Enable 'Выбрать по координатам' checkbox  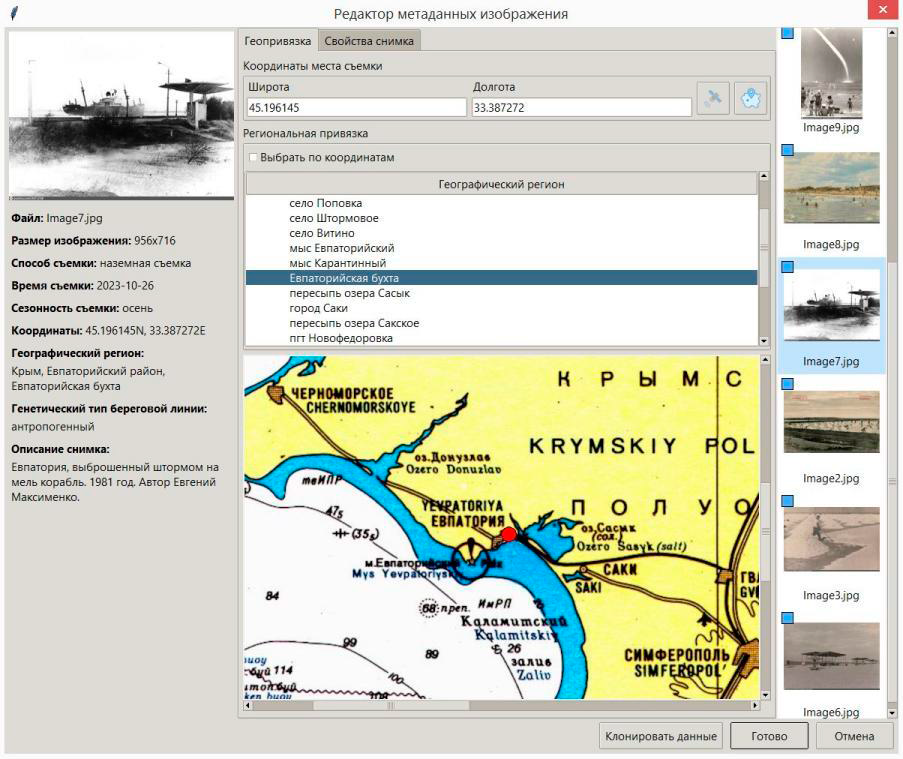tap(253, 158)
